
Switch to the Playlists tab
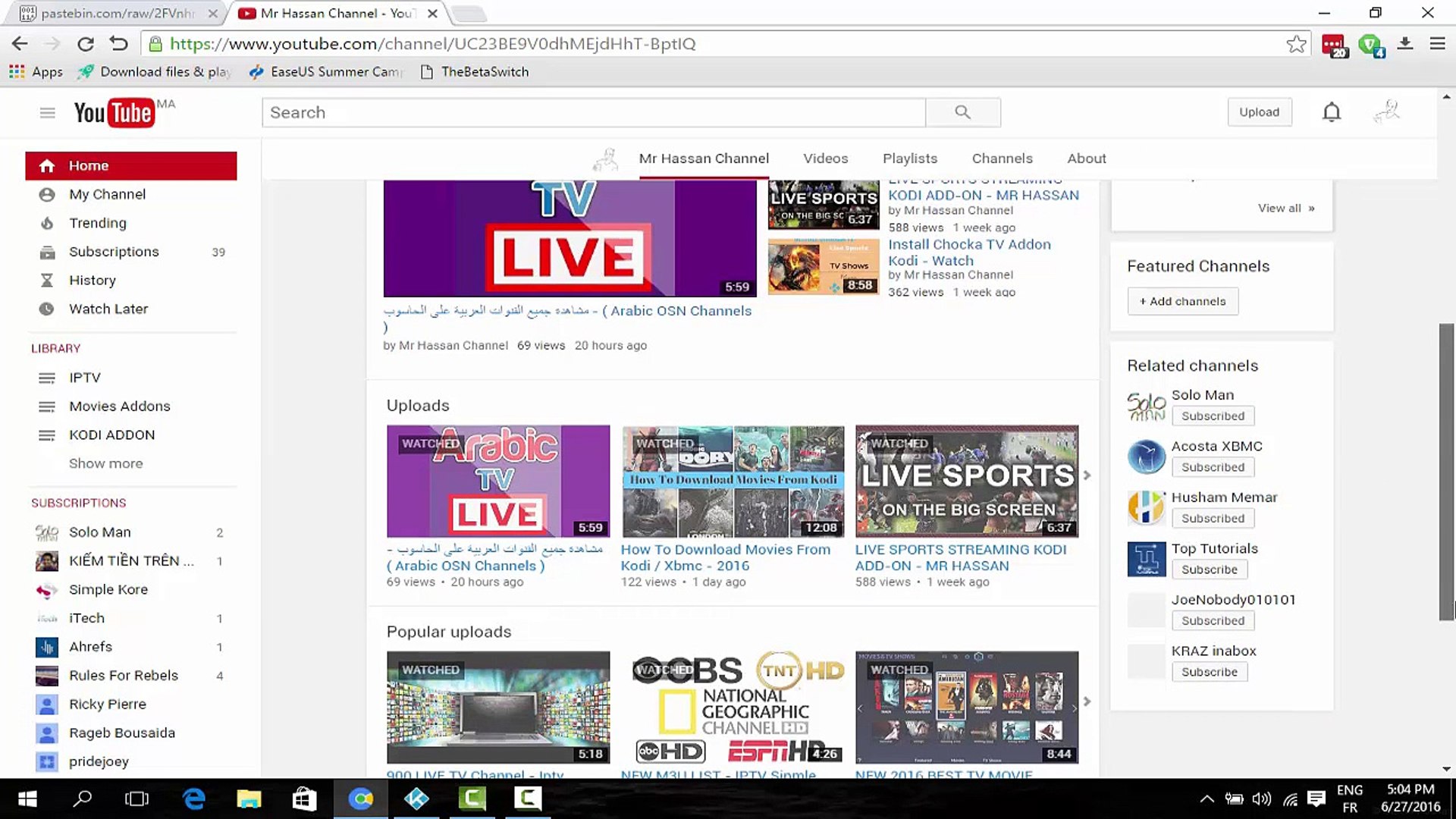[x=909, y=158]
